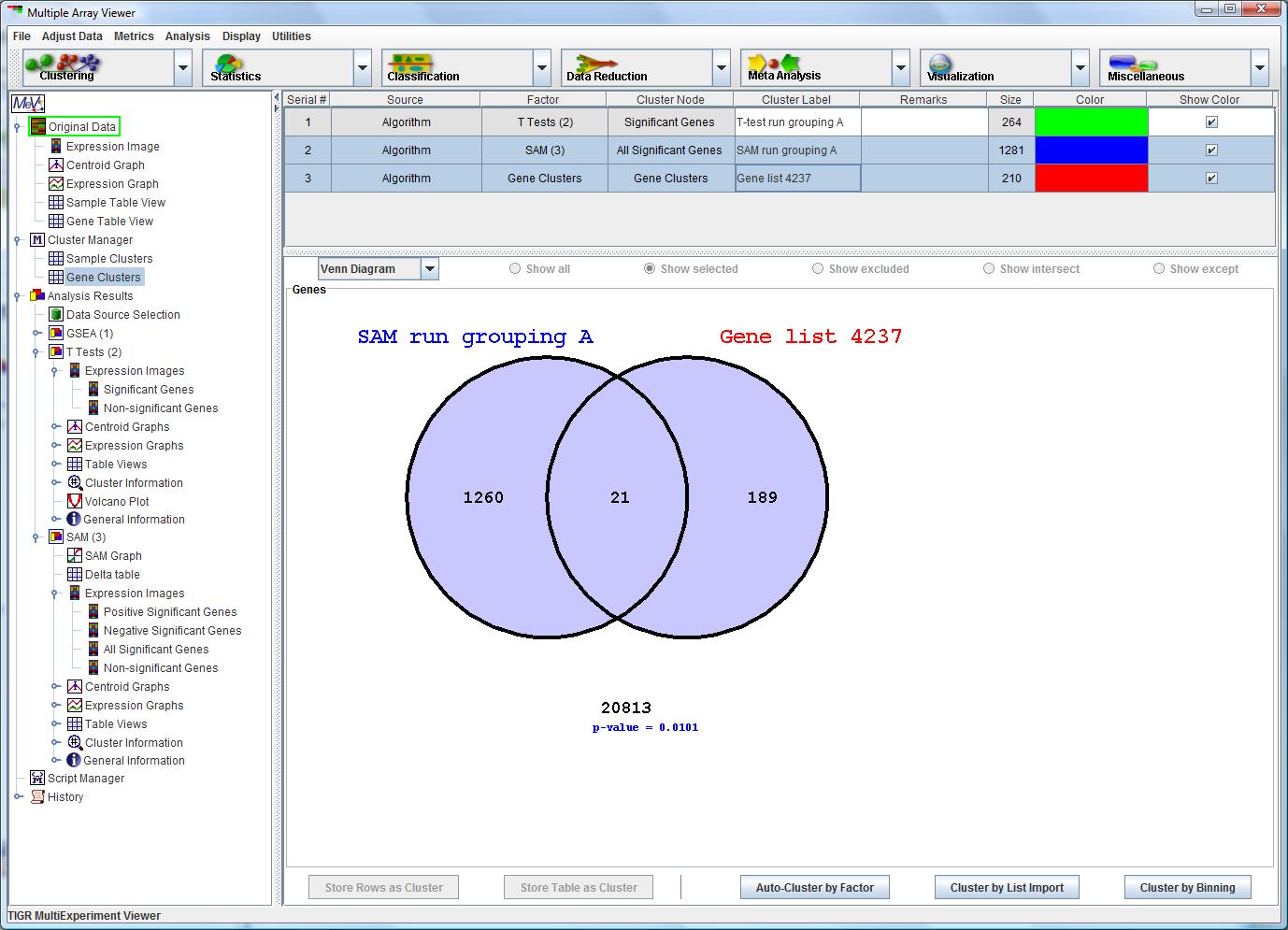The height and width of the screenshot is (930, 1288).
Task: Open the Miscellaneous dropdown arrow
Action: (x=1259, y=67)
